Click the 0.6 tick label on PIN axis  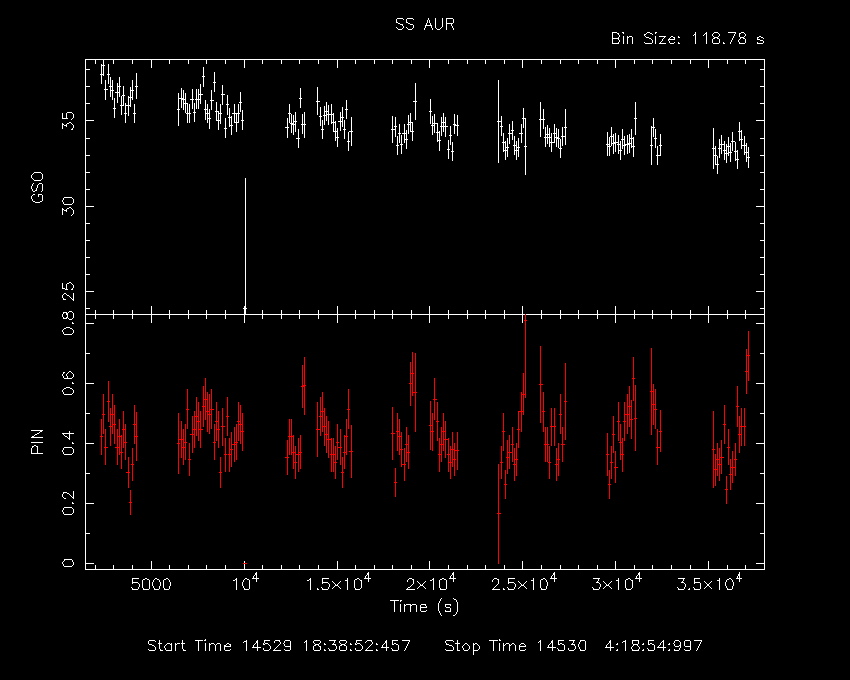coord(68,383)
